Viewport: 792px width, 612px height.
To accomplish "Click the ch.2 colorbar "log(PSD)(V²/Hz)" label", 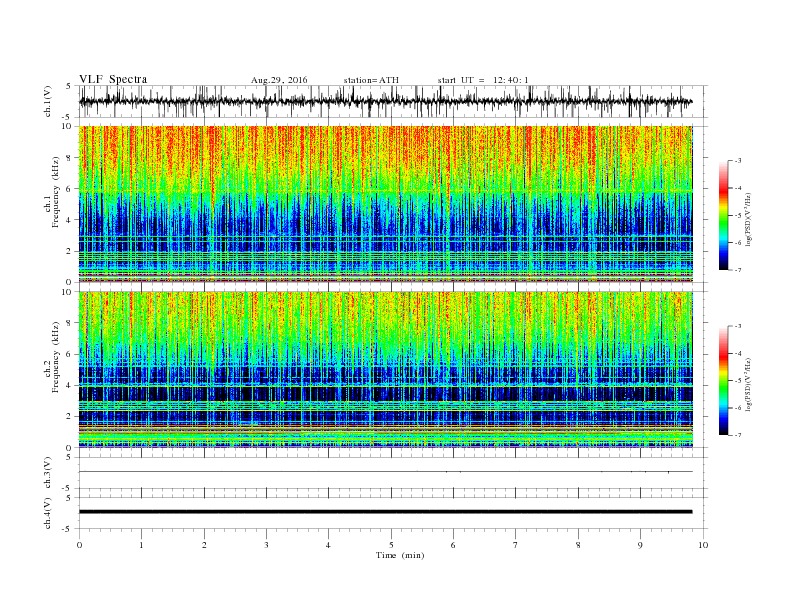I will tap(749, 384).
